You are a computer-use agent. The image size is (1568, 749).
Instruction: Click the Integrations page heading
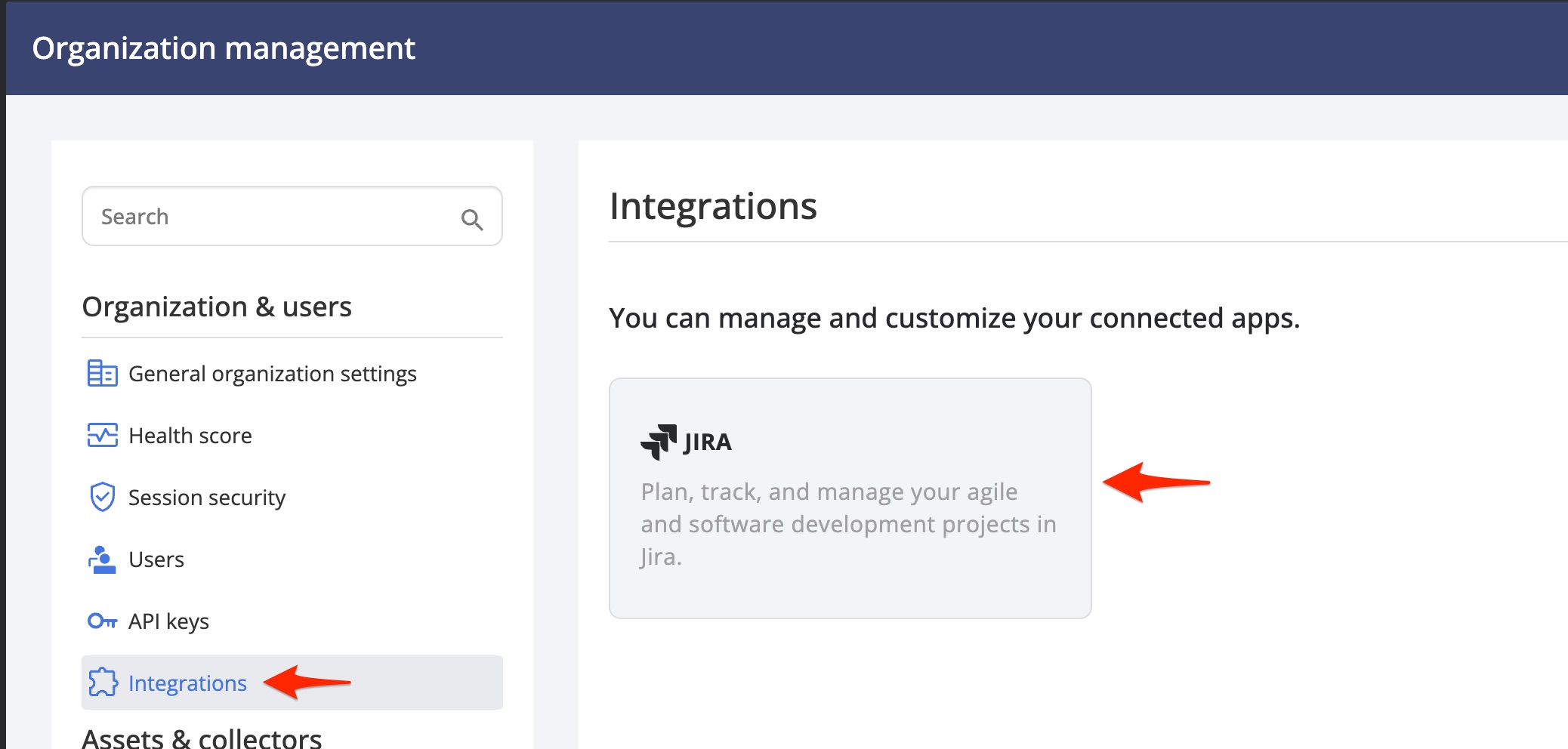pos(713,207)
